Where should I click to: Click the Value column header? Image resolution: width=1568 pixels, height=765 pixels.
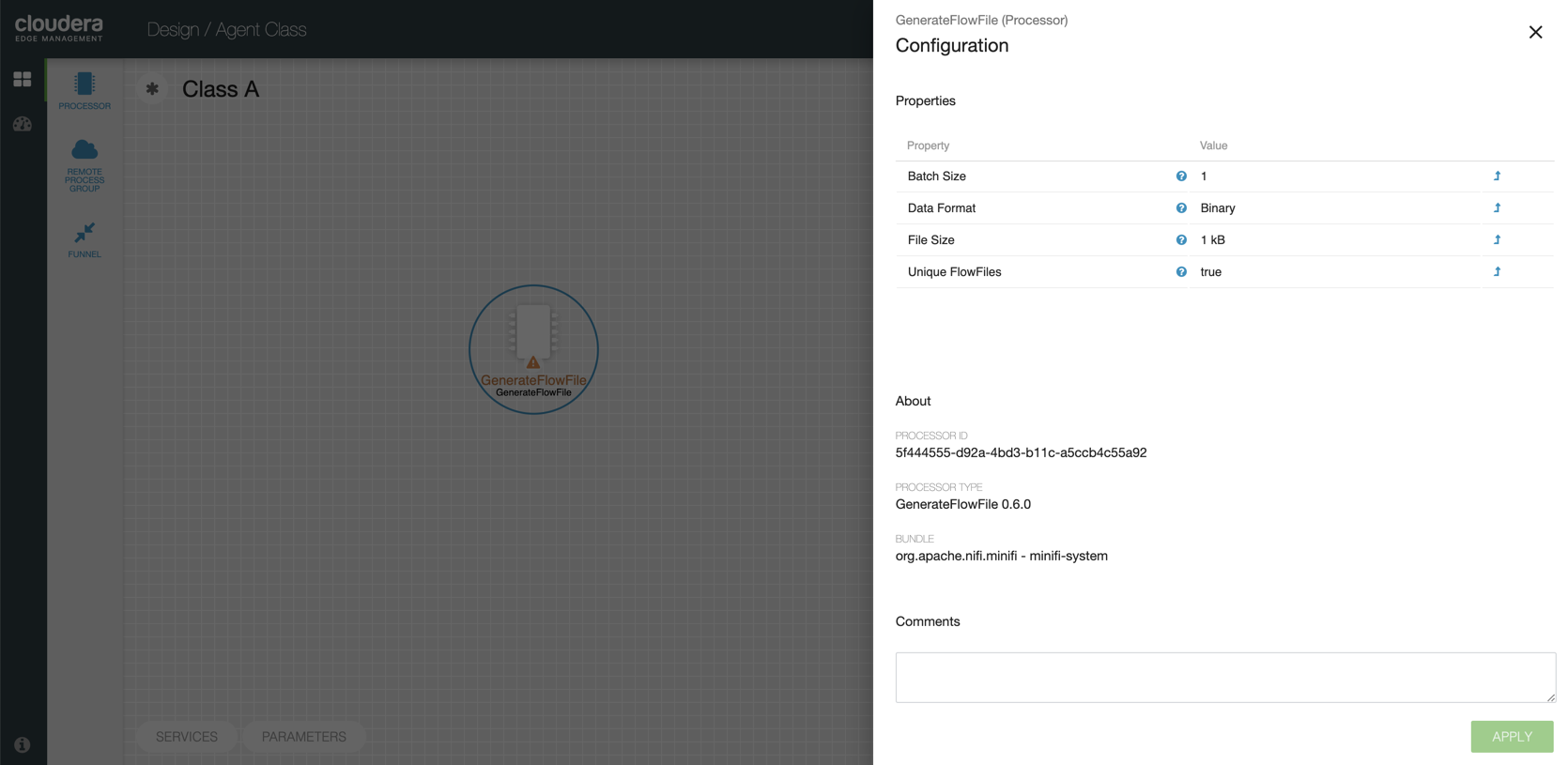tap(1213, 145)
